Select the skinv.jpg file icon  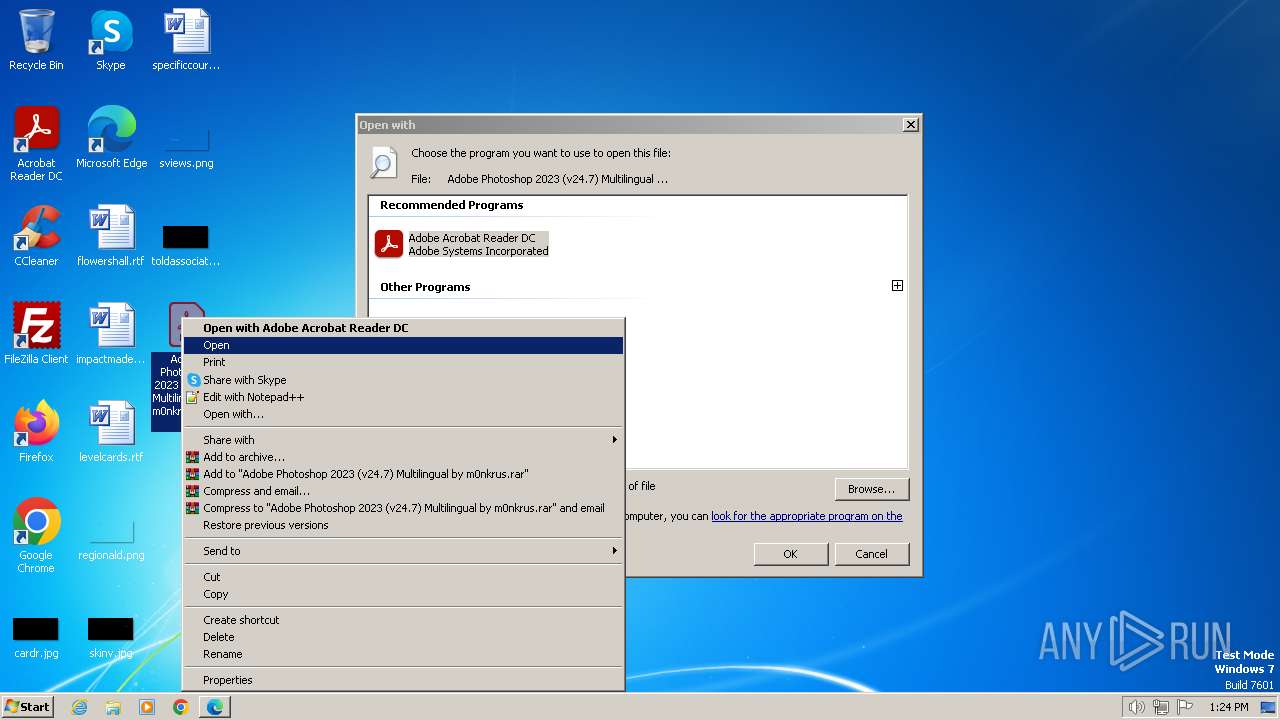coord(111,637)
